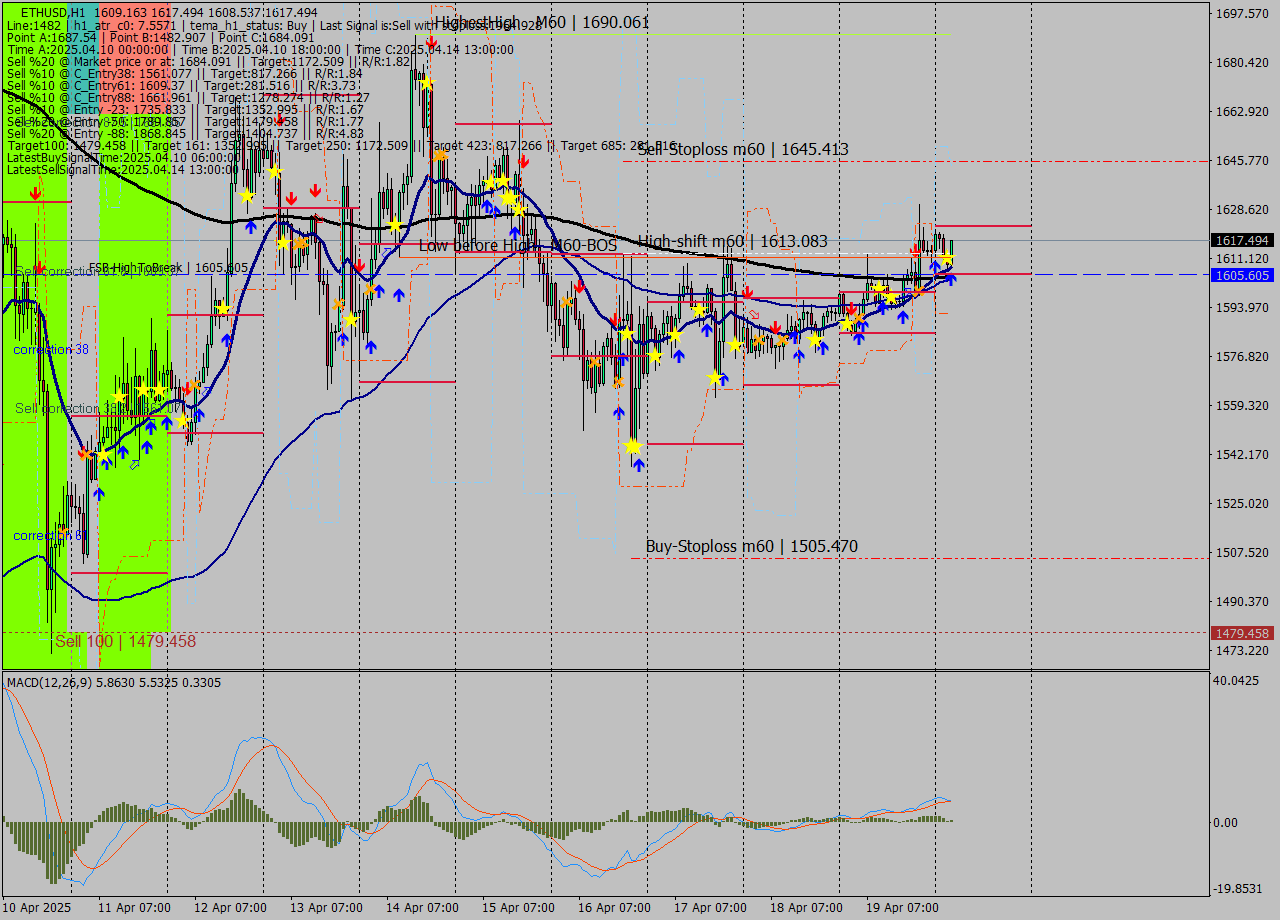Click the current price tag 1617.494
Viewport: 1280px width, 920px height.
point(1242,240)
